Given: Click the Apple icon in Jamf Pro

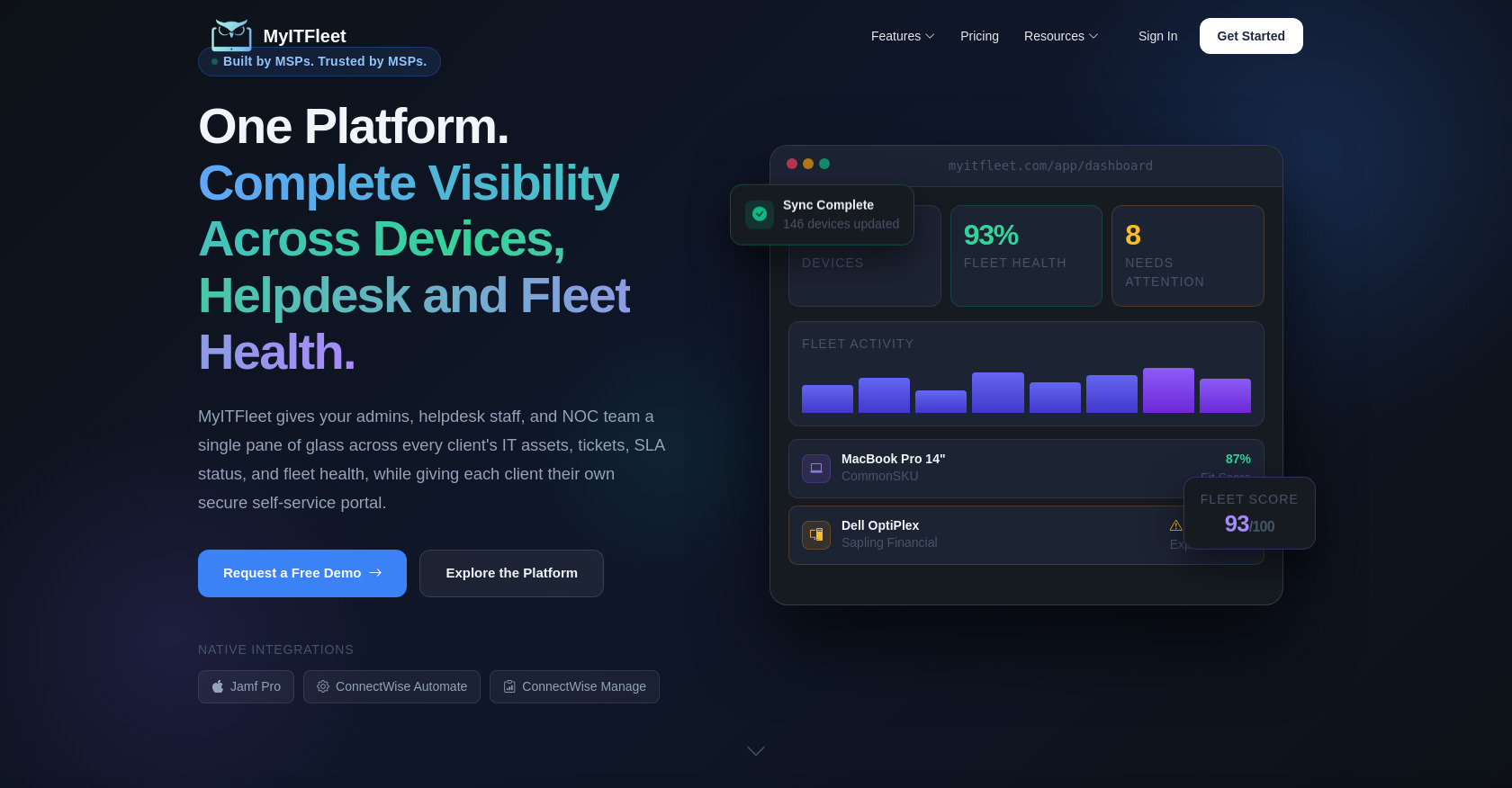Looking at the screenshot, I should point(218,686).
